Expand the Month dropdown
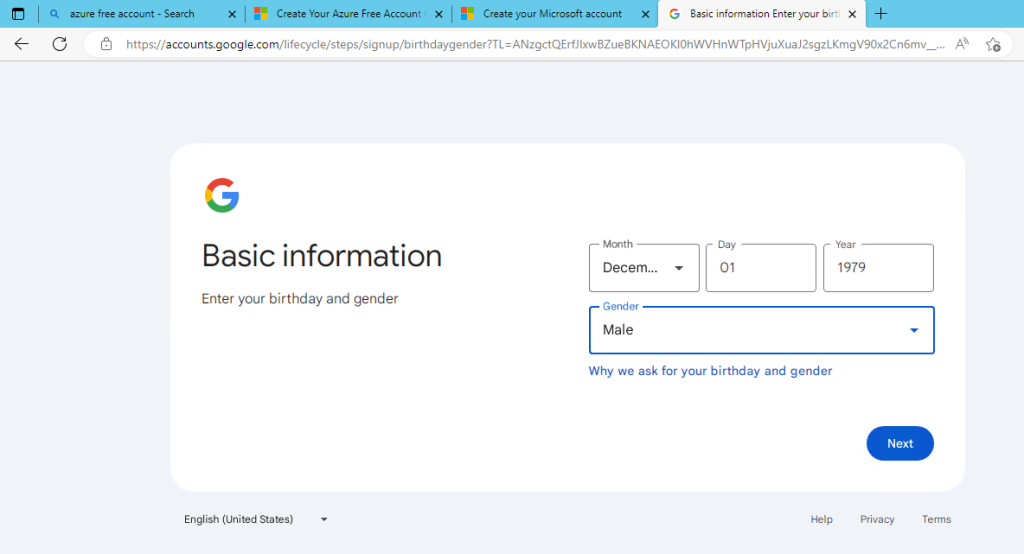The height and width of the screenshot is (554, 1024). click(644, 268)
